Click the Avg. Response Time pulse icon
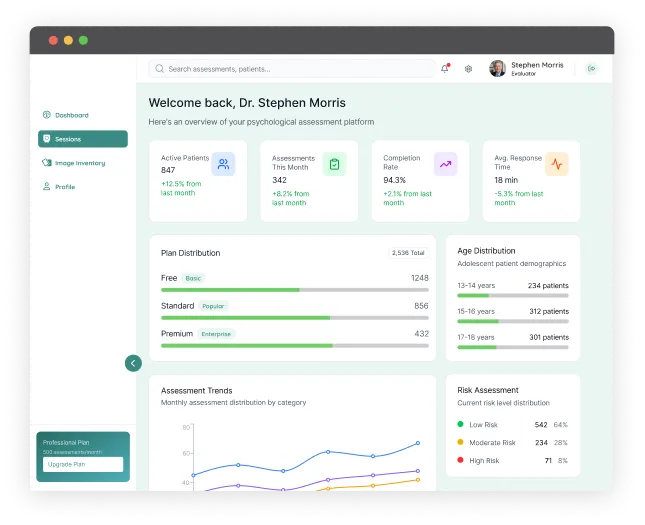This screenshot has height=525, width=645. tap(556, 164)
